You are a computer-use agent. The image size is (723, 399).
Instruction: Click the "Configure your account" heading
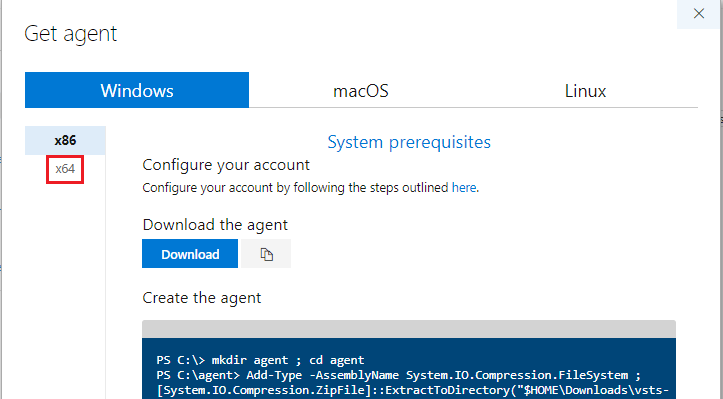(226, 165)
